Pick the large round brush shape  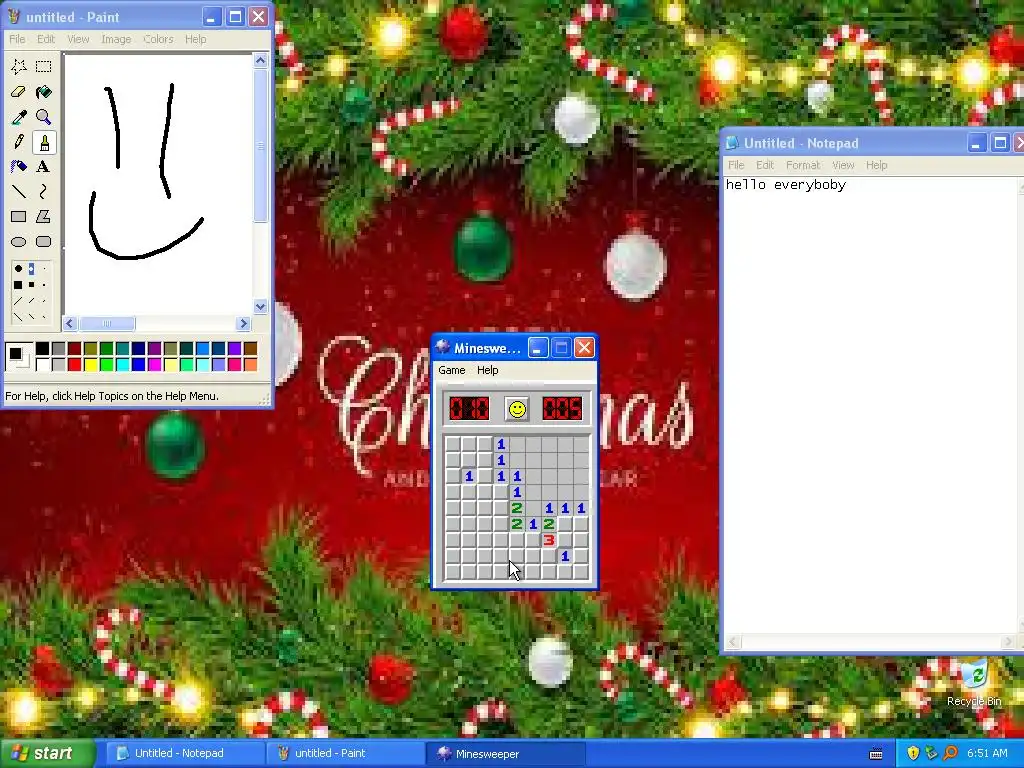18,268
